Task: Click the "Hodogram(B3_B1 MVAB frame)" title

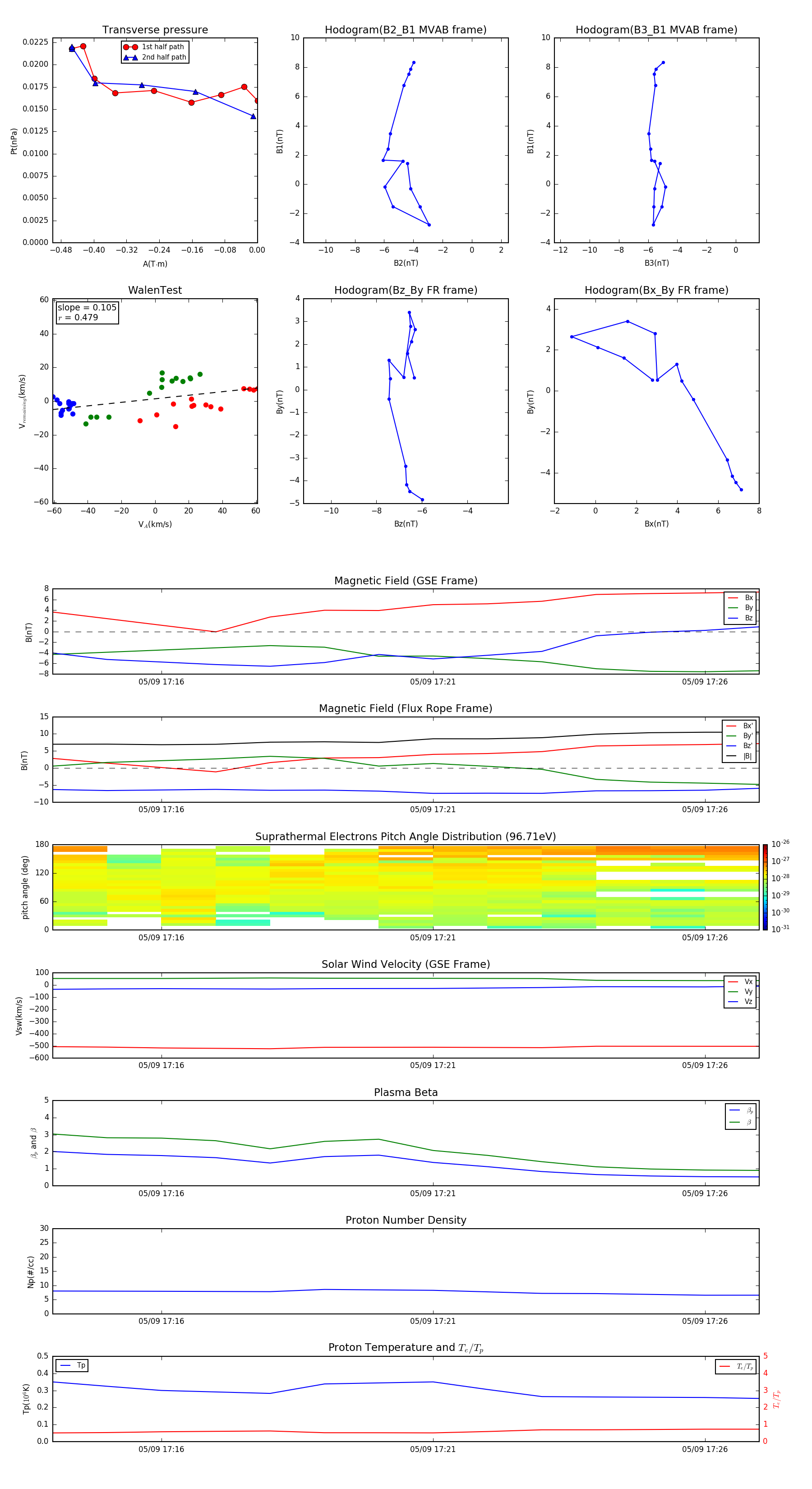Action: 656,30
